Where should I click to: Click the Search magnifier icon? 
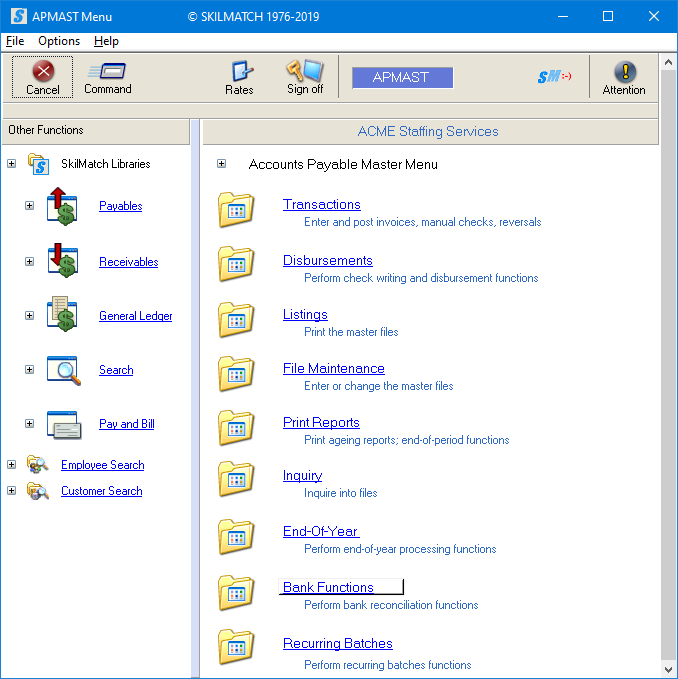coord(64,370)
